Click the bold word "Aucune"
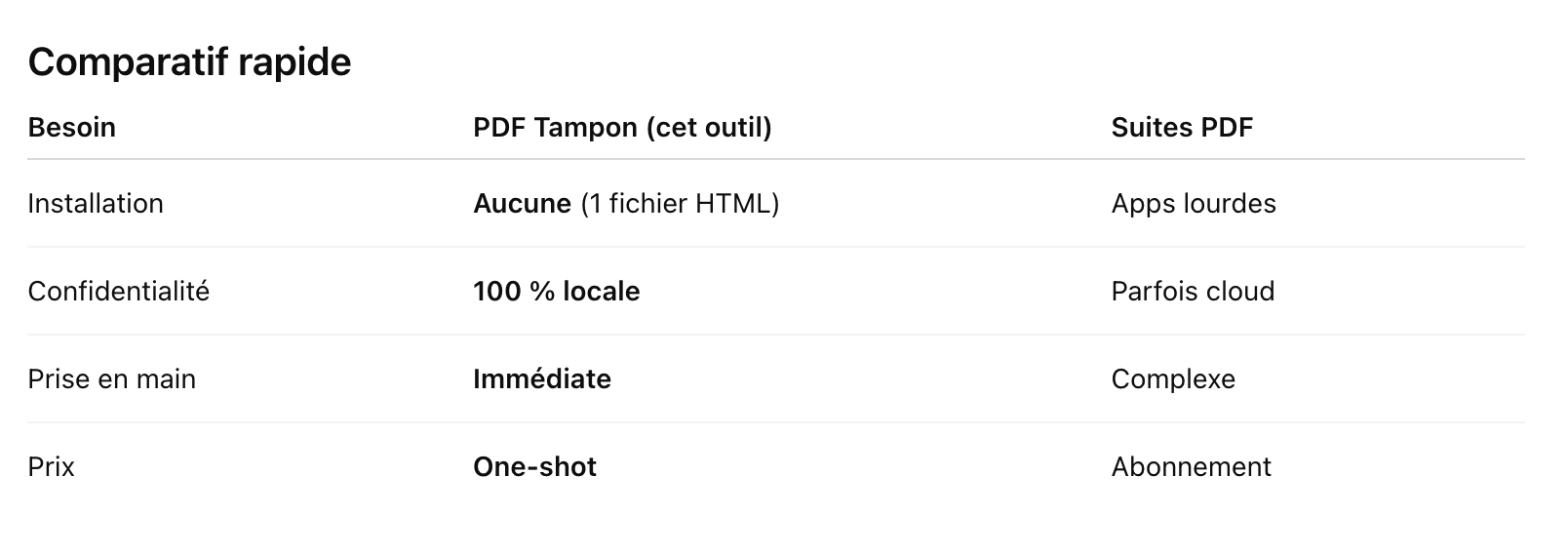Viewport: 1568px width, 556px height. 522,204
